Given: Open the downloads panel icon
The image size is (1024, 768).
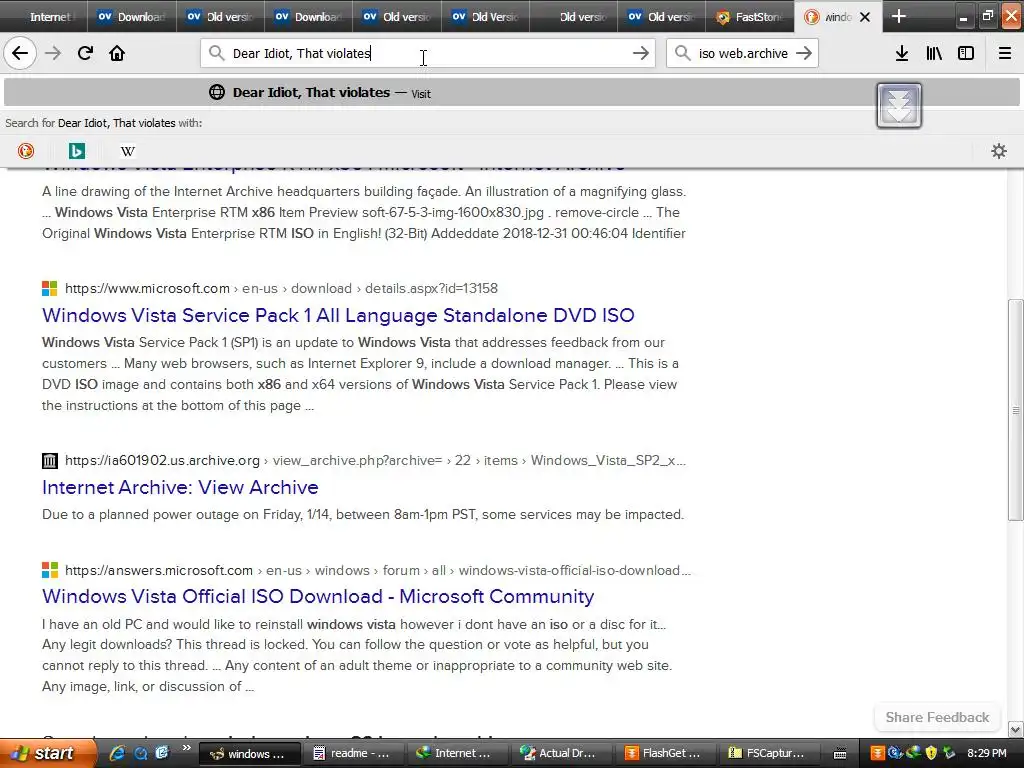Looking at the screenshot, I should coord(901,53).
